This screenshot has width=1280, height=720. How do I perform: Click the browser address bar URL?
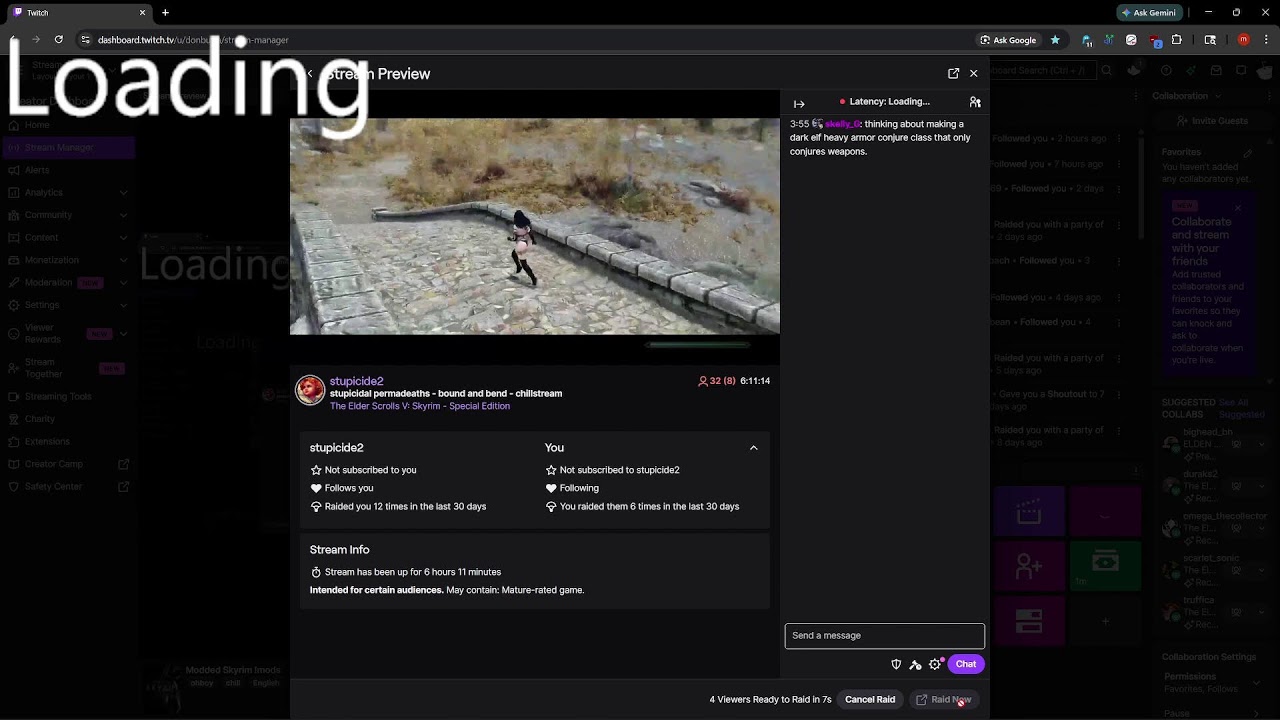[x=193, y=40]
